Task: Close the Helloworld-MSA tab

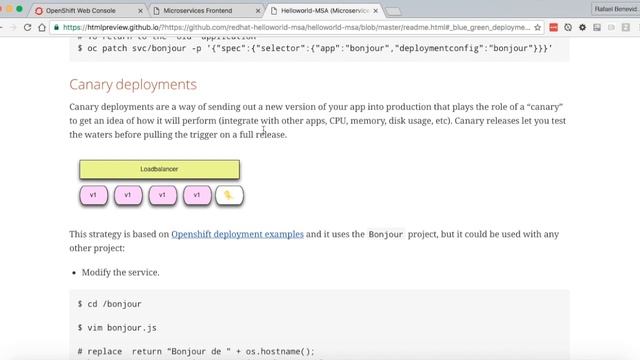Action: [375, 11]
